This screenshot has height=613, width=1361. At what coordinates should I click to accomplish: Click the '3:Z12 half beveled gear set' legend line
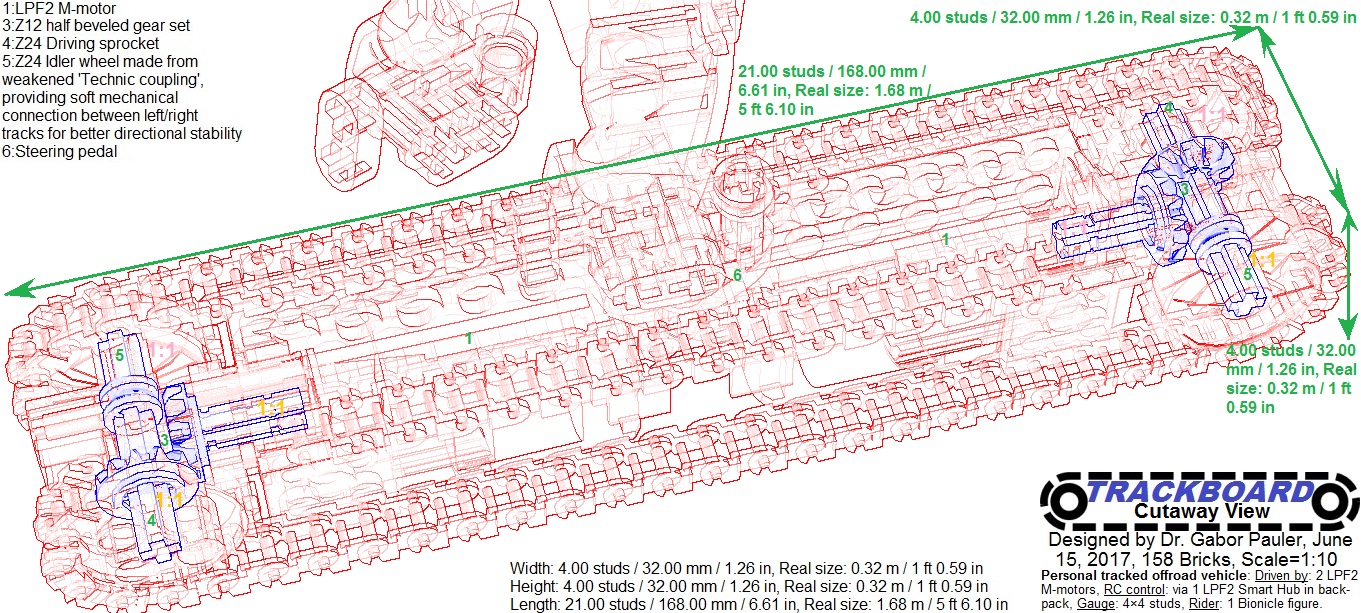point(96,25)
